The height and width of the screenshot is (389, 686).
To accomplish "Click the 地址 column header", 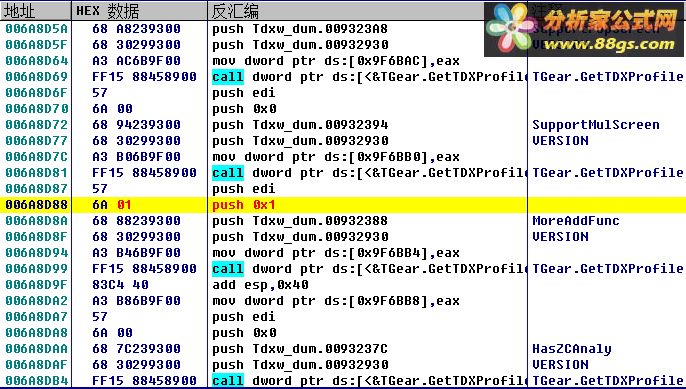I will click(35, 11).
